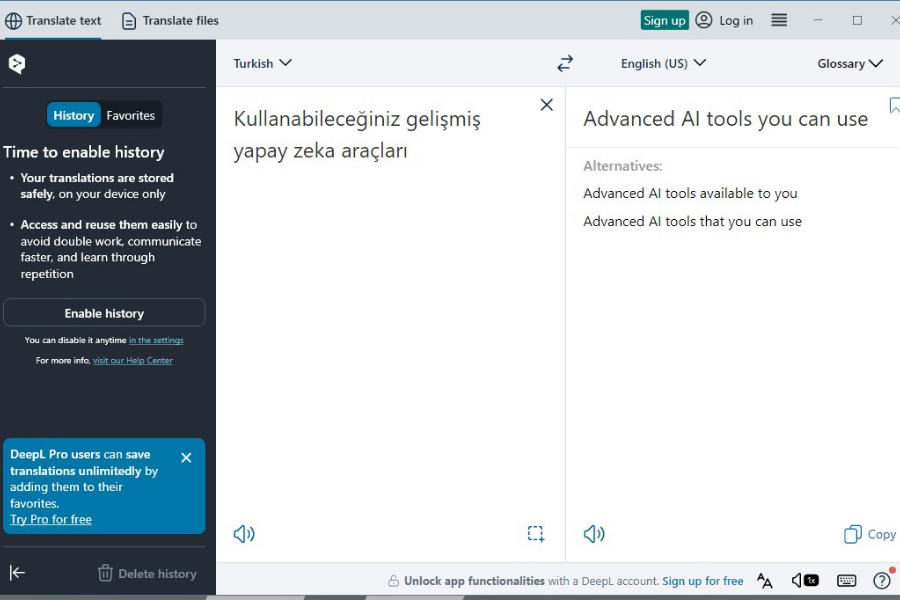Open the font size settings icon
Viewport: 900px width, 600px height.
click(765, 580)
